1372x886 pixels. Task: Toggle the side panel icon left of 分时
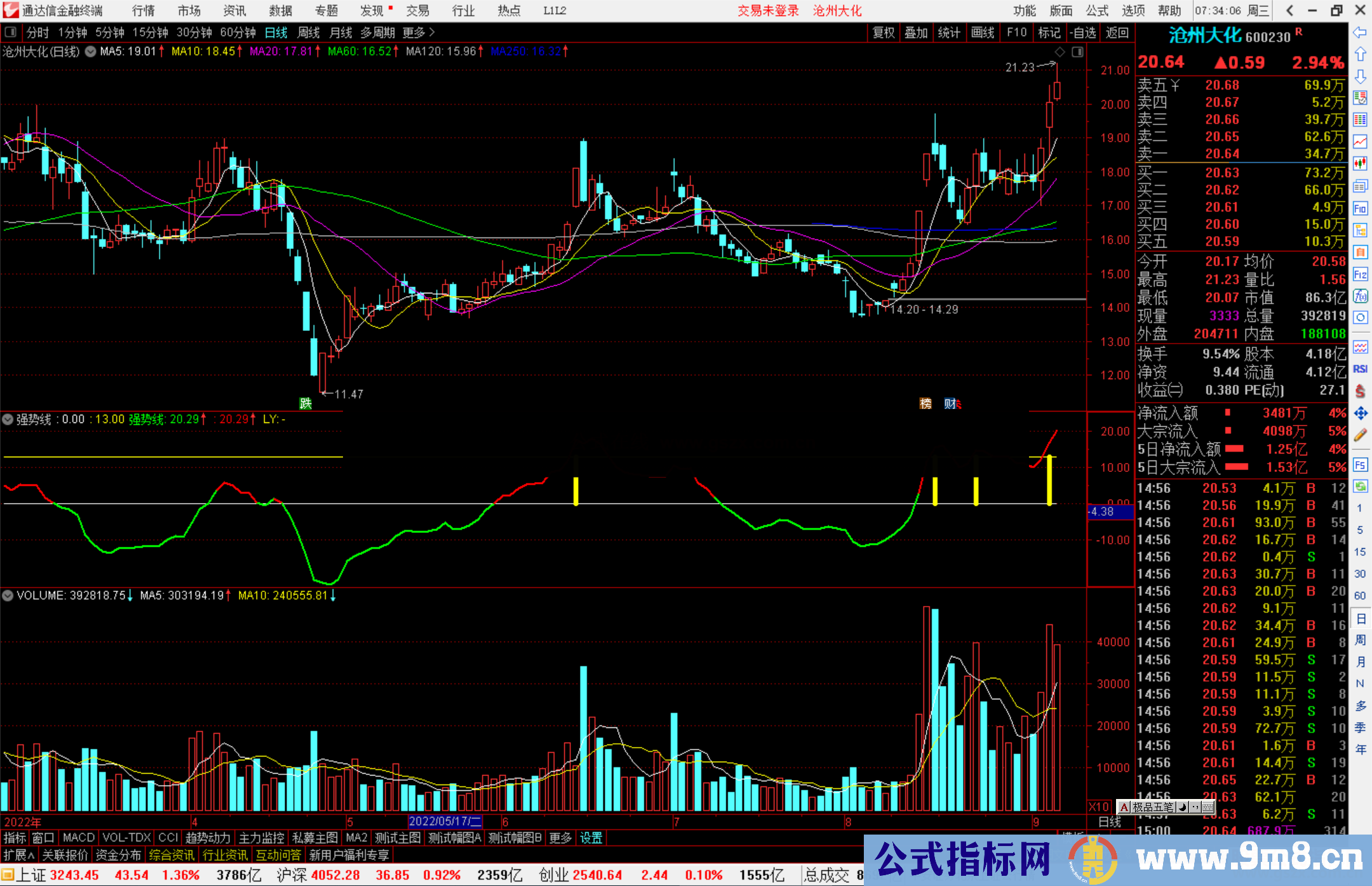(11, 32)
